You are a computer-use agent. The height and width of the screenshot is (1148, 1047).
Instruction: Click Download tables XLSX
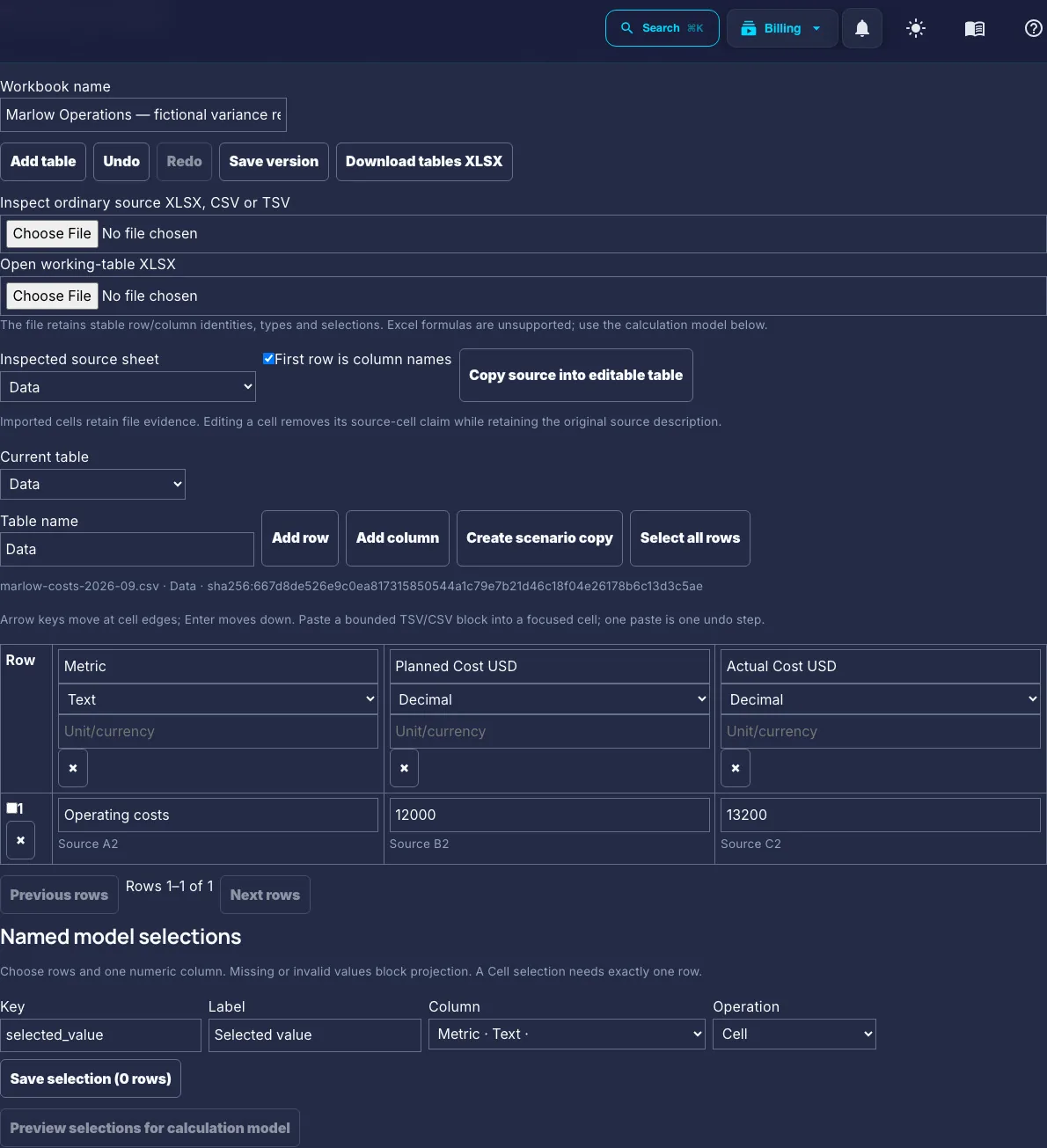(x=424, y=162)
